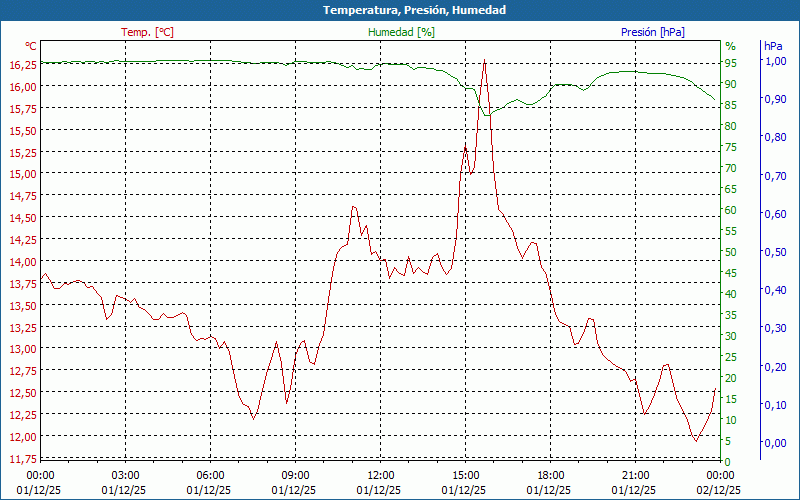Click the '16,00' temperature axis value
Screen dimensions: 800x500
coord(23,87)
